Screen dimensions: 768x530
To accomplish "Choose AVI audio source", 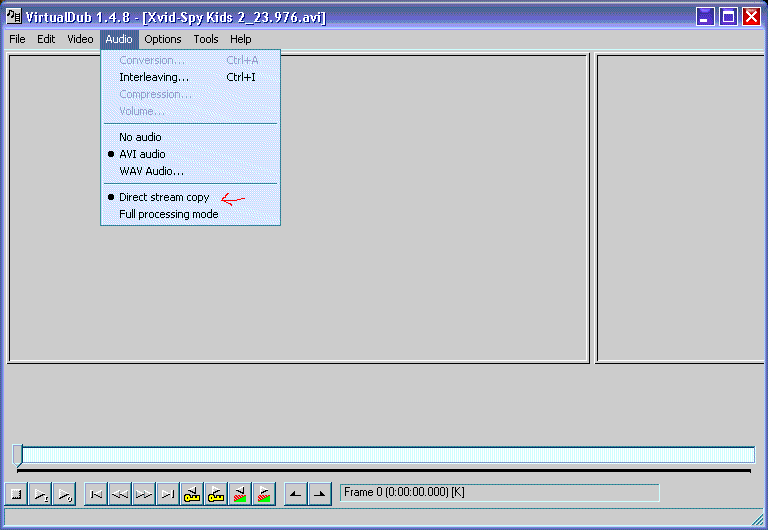I will click(x=190, y=154).
